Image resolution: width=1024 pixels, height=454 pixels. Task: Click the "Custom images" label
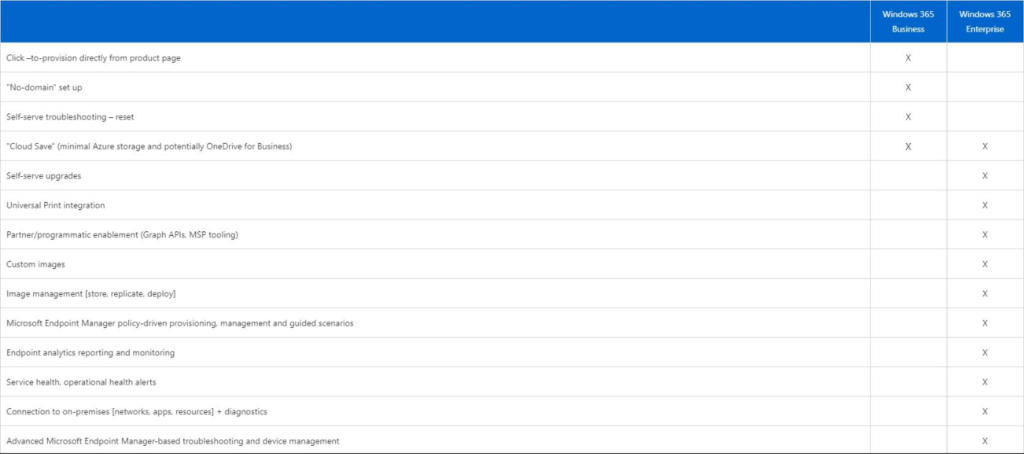point(35,264)
